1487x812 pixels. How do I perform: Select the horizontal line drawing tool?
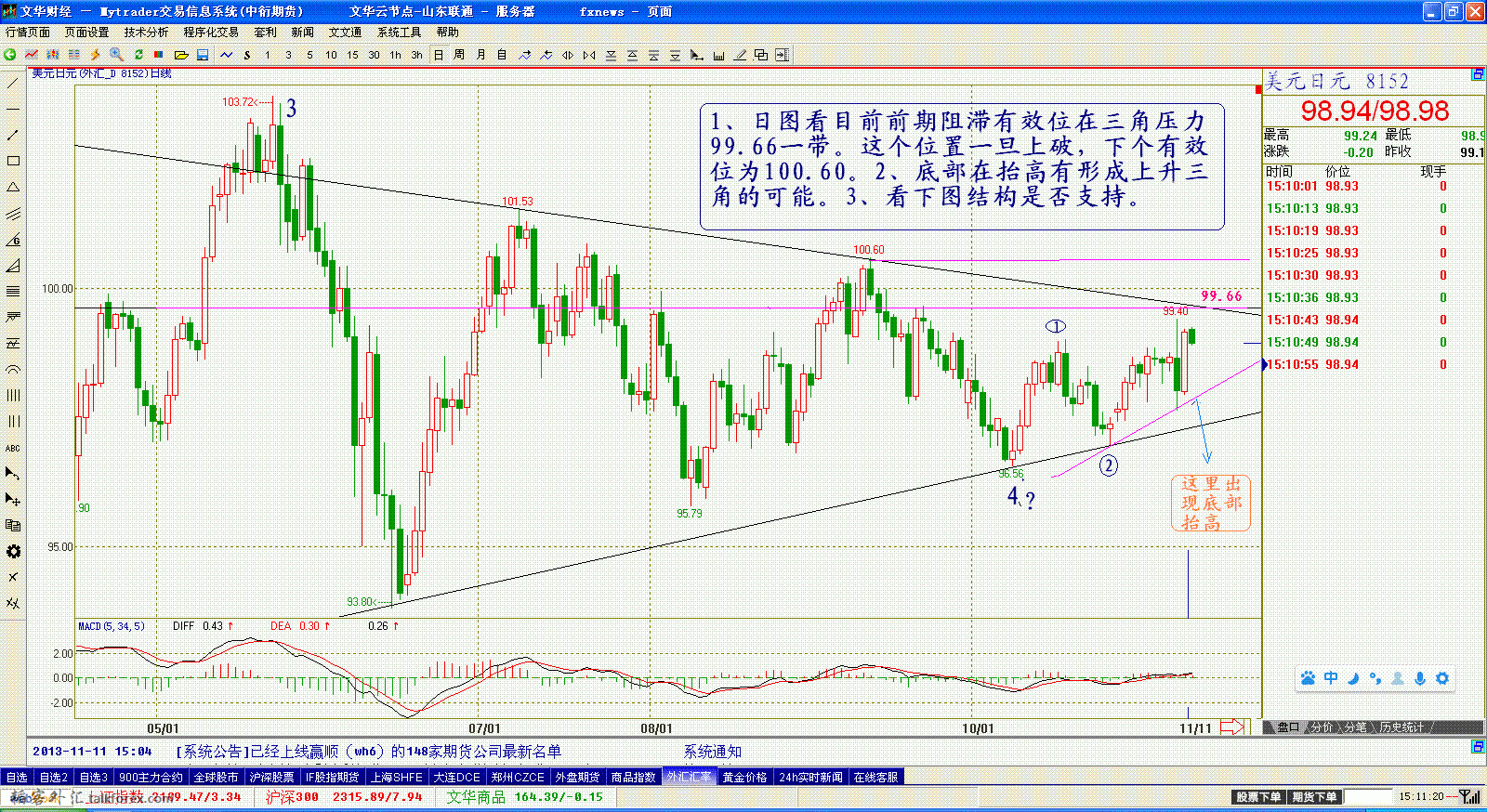click(13, 110)
